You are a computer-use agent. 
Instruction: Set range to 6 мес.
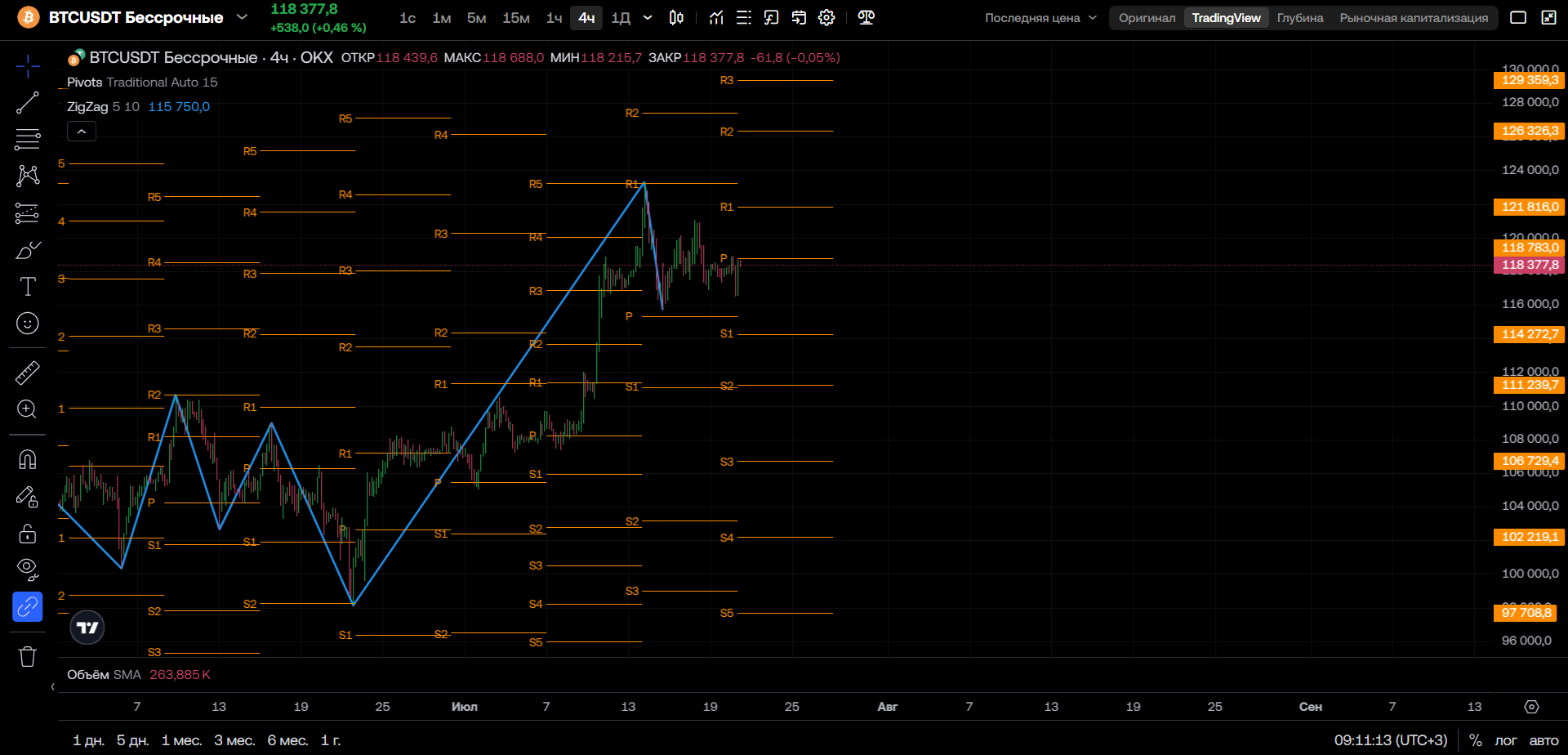coord(287,740)
